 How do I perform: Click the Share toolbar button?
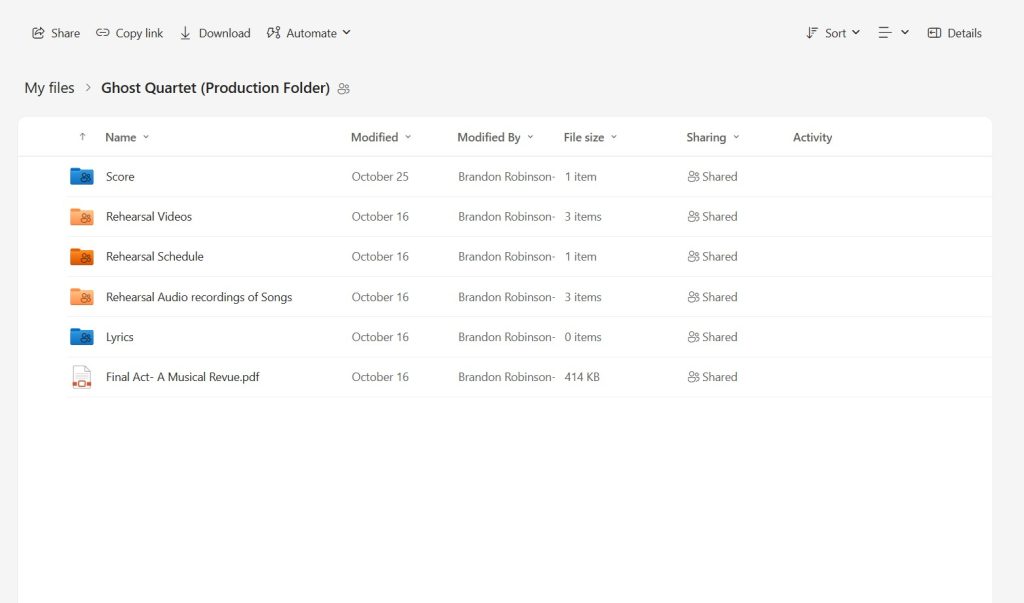pos(56,33)
